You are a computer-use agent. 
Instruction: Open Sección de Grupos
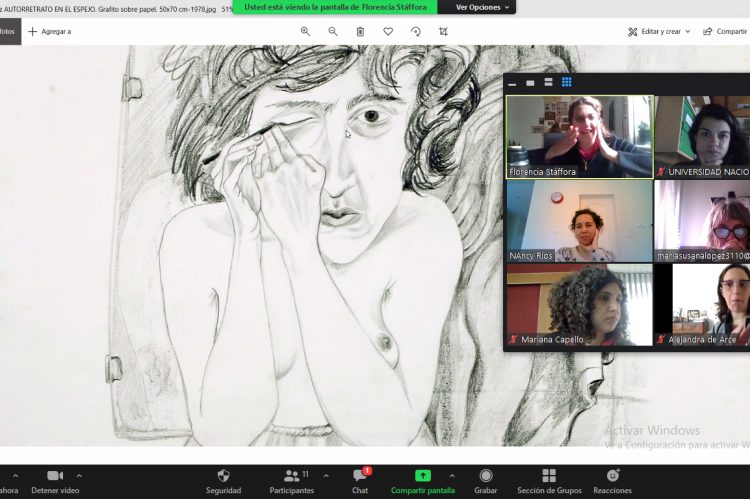coord(549,481)
